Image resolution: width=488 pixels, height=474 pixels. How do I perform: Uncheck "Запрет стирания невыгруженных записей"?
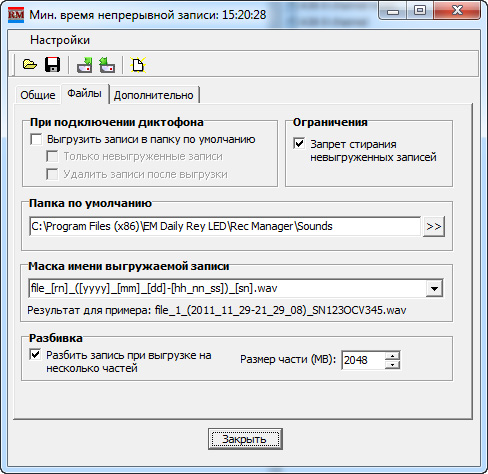[x=299, y=144]
